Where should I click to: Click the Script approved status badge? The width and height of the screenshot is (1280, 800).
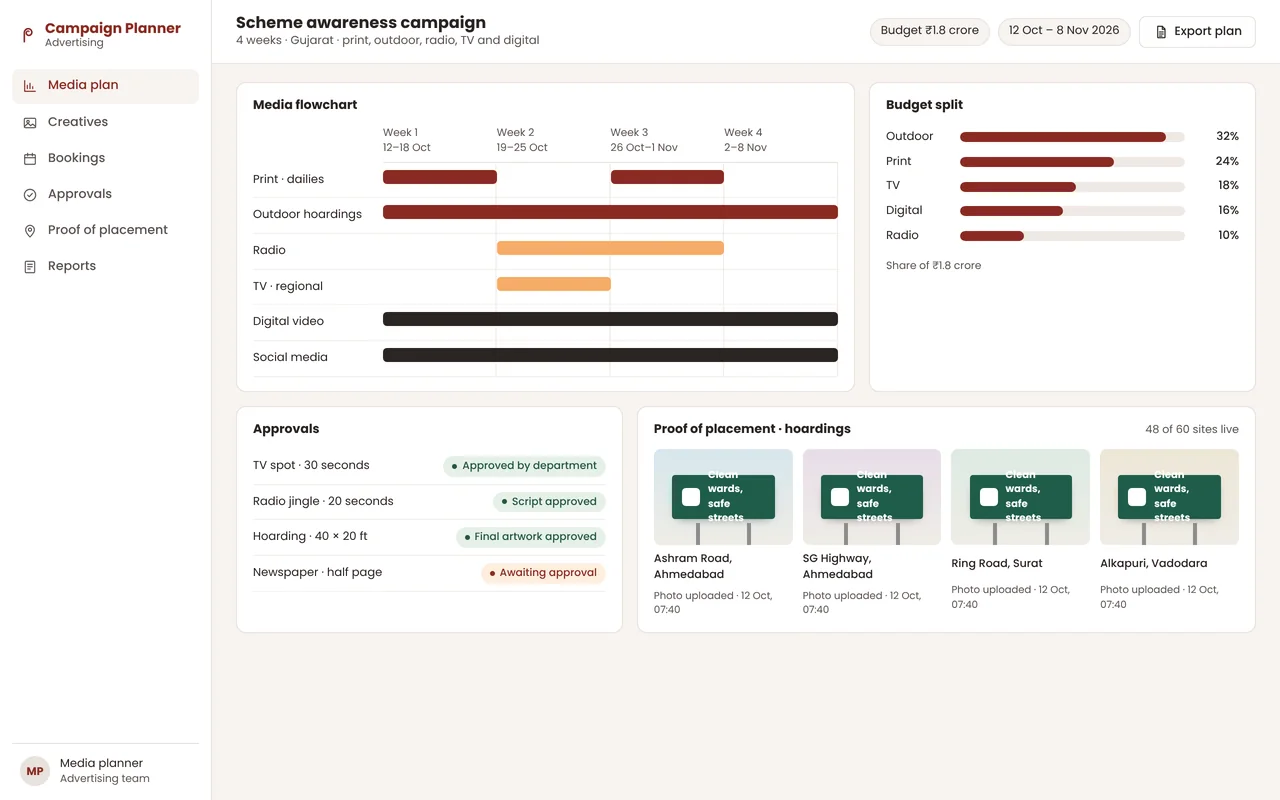pyautogui.click(x=549, y=502)
